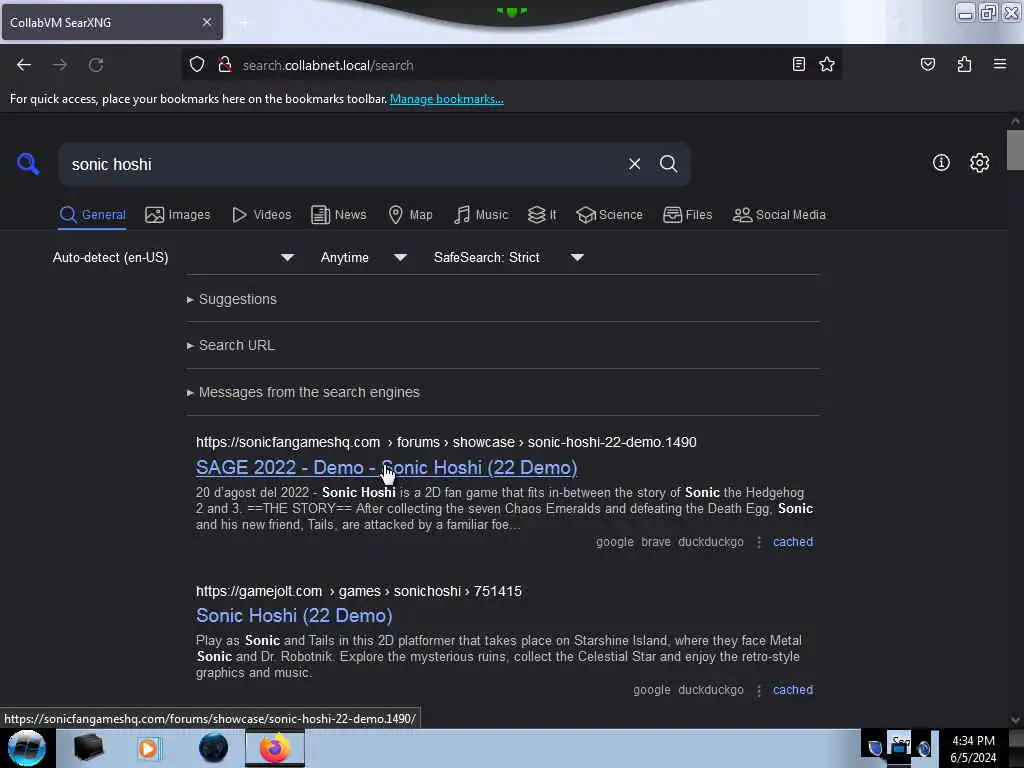Open Firefox application menu
The width and height of the screenshot is (1024, 768).
pyautogui.click(x=1000, y=64)
